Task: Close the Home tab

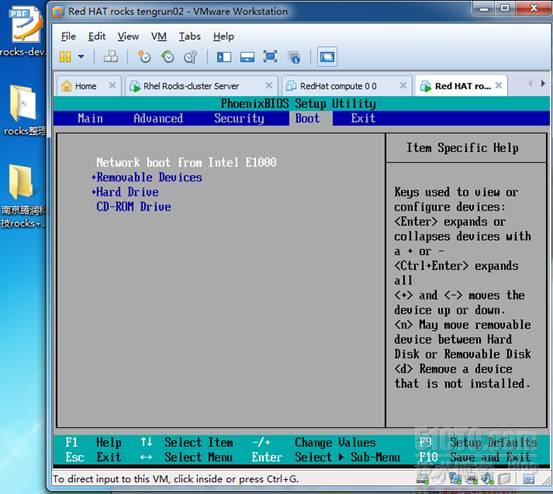Action: 112,85
